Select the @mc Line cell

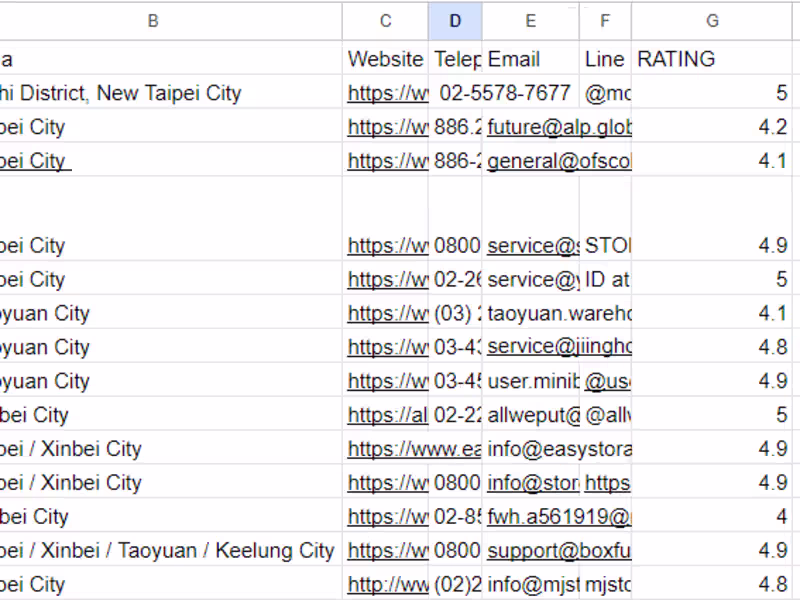click(605, 93)
